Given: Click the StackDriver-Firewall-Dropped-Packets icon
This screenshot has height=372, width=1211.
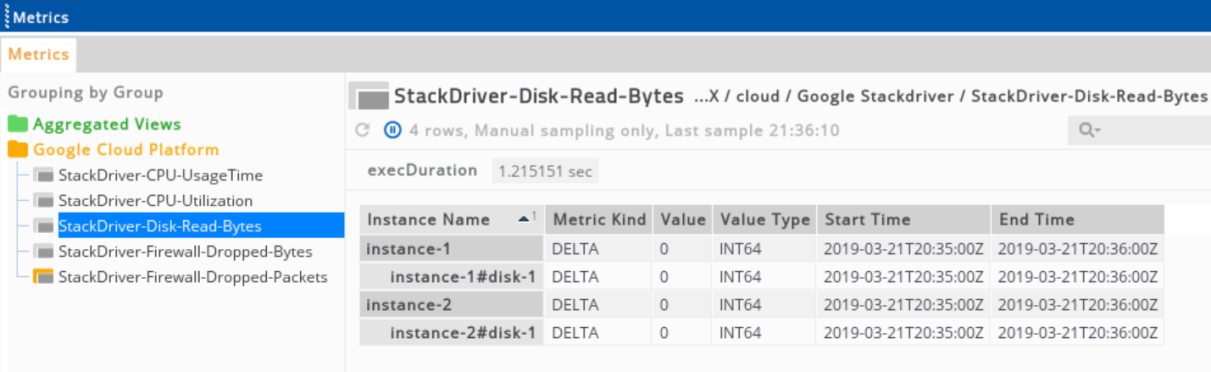Looking at the screenshot, I should click(43, 277).
